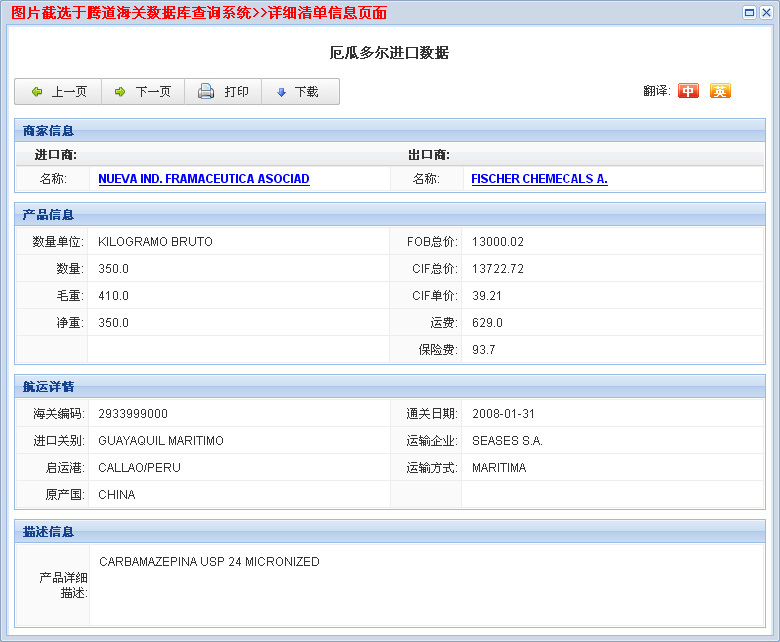Click product description CARBAMAZEPINA USP 24 MICRONIZED

click(x=209, y=562)
